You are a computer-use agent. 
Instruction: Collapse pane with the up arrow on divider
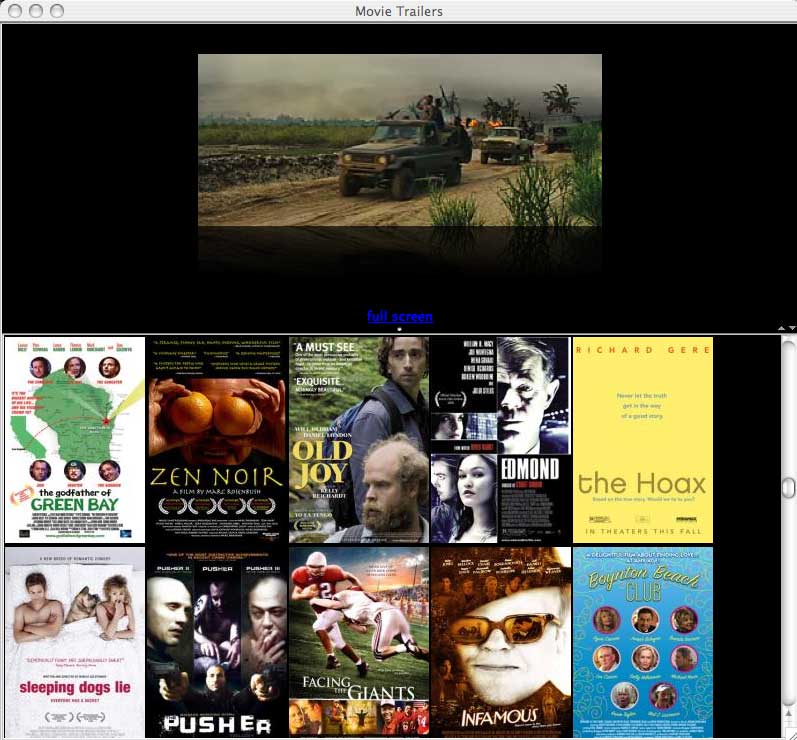(x=781, y=329)
